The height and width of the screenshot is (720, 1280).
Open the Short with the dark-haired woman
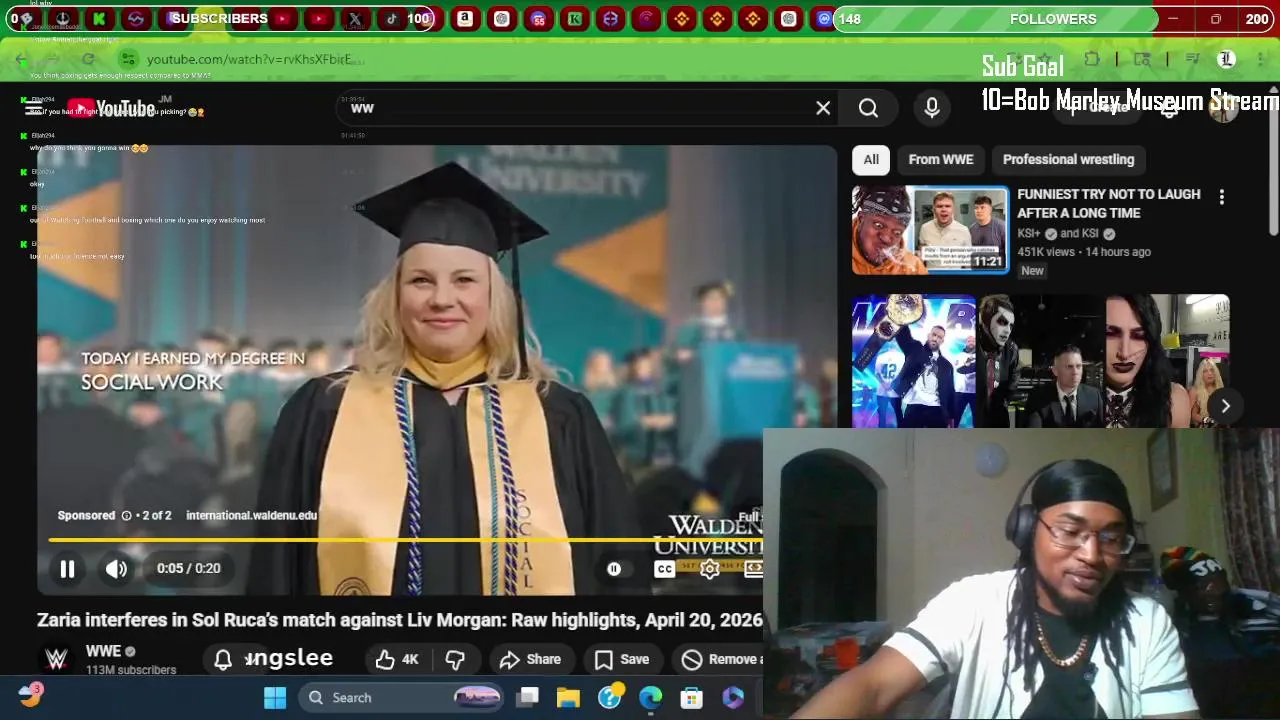click(1167, 361)
